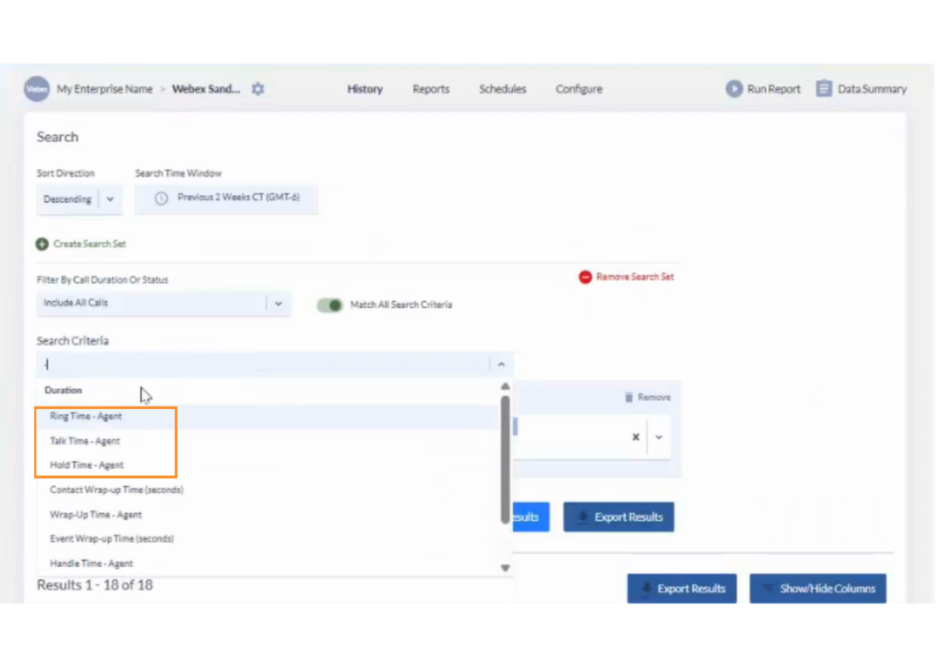Image resolution: width=936 pixels, height=667 pixels.
Task: Click the red Remove Search Set icon
Action: coord(585,277)
